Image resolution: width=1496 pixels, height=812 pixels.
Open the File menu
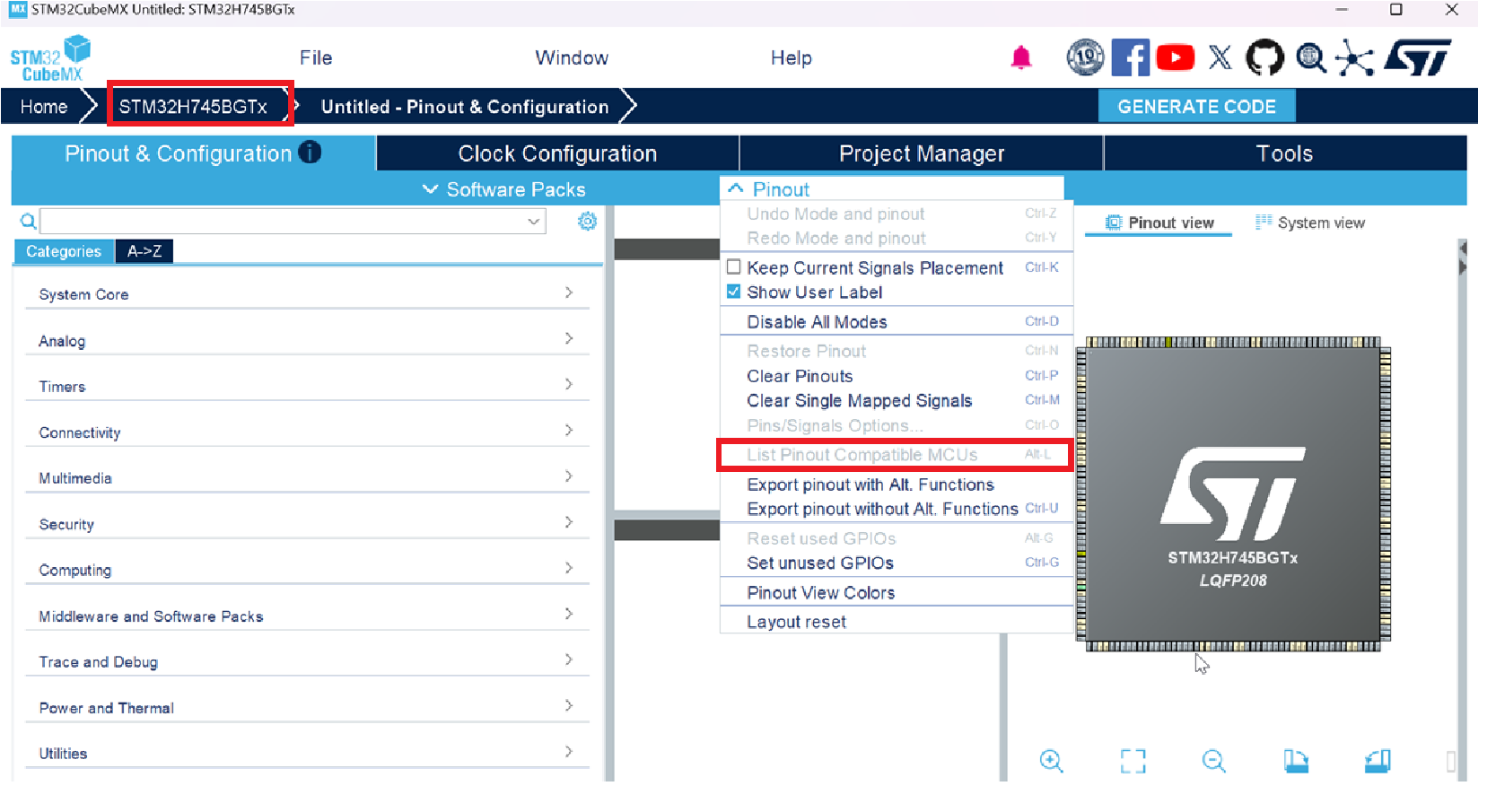click(316, 58)
